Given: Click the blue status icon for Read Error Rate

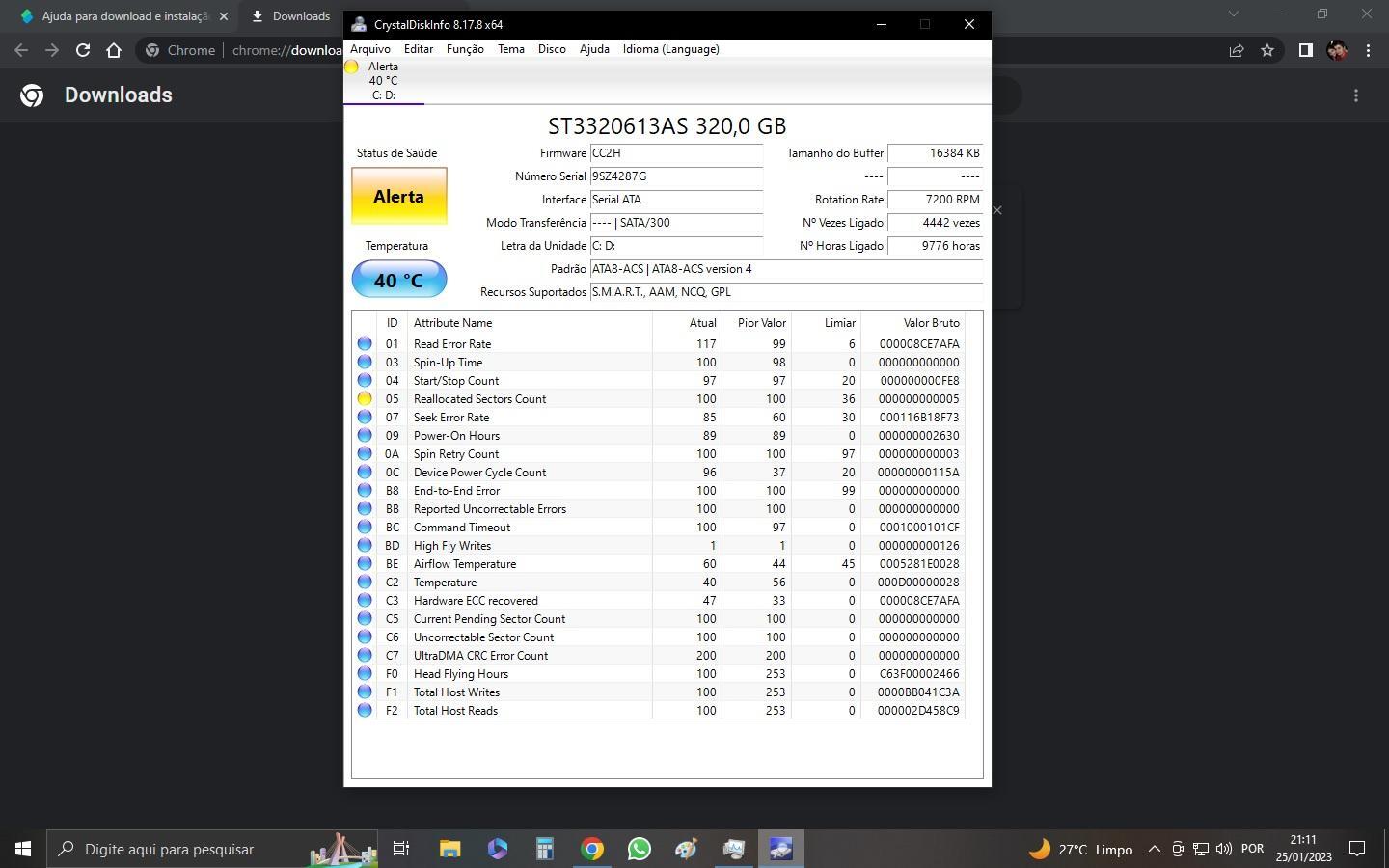Looking at the screenshot, I should point(365,344).
